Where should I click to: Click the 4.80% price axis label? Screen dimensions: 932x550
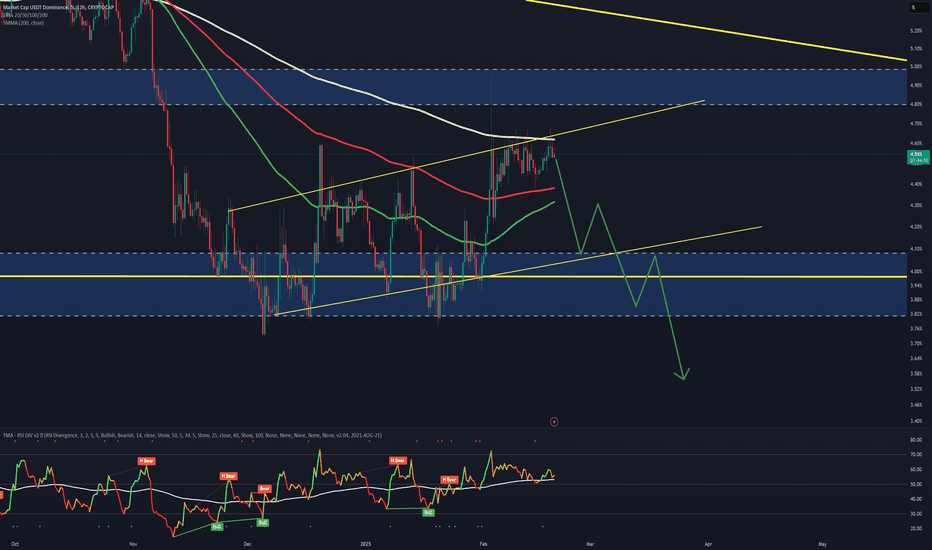[916, 104]
